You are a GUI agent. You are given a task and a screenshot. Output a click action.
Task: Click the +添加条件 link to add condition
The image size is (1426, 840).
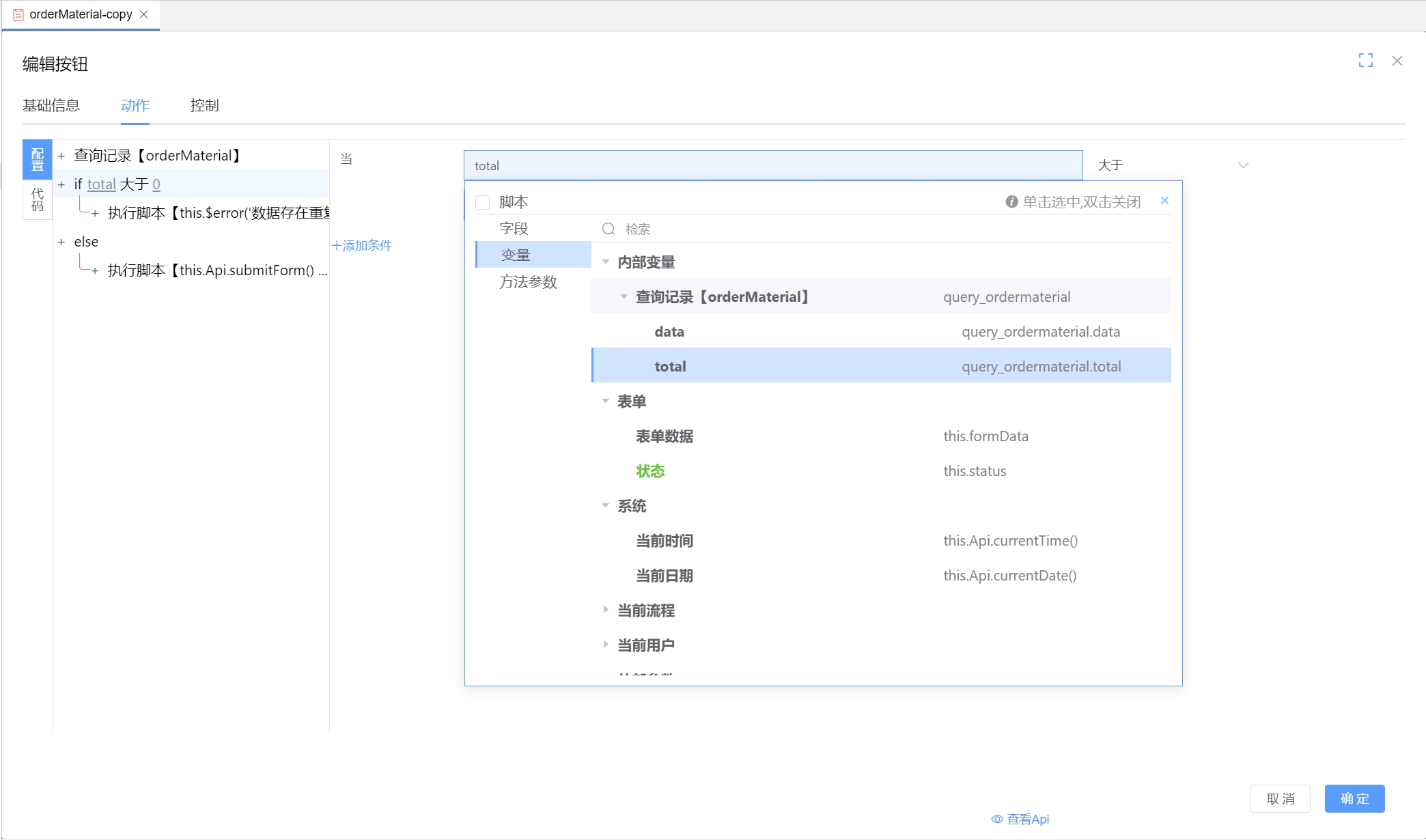pos(362,244)
